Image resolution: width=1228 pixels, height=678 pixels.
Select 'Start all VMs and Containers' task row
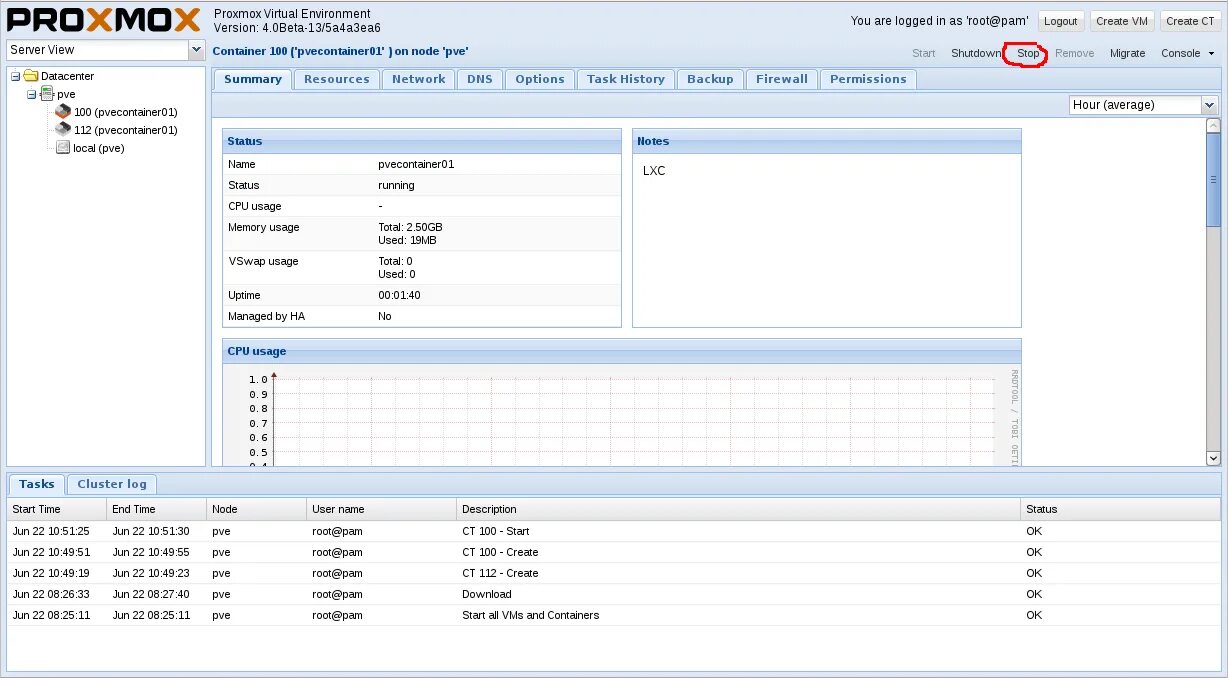[614, 615]
